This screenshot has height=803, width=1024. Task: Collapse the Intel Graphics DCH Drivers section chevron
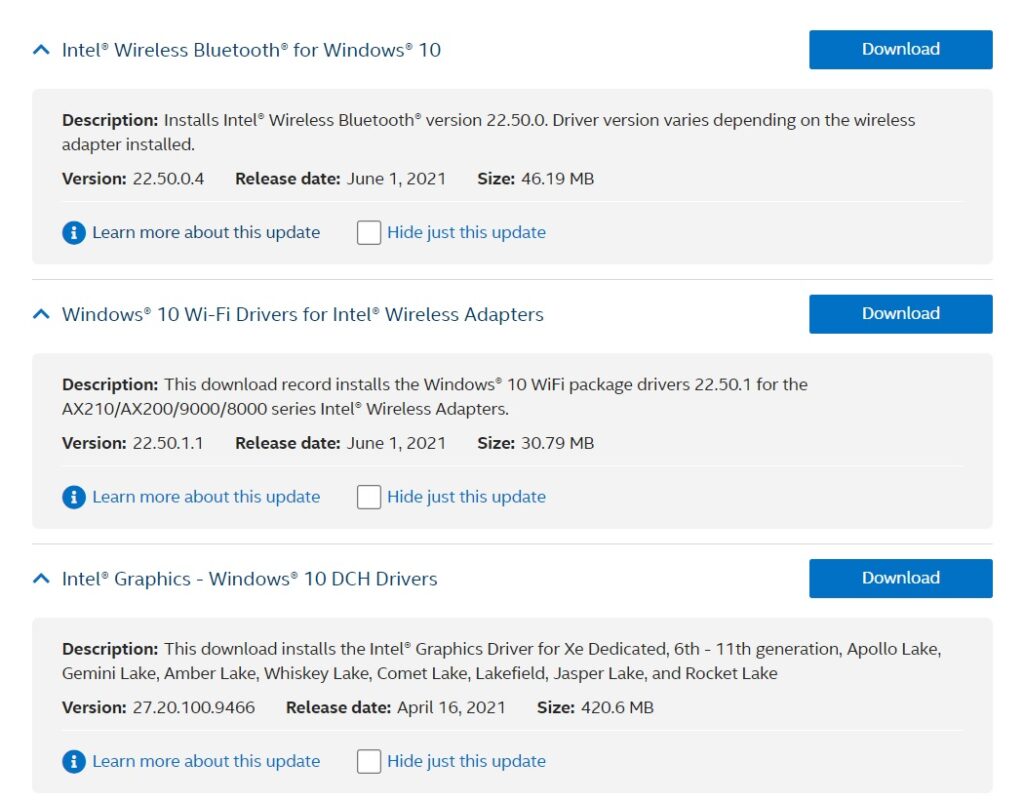click(x=40, y=578)
